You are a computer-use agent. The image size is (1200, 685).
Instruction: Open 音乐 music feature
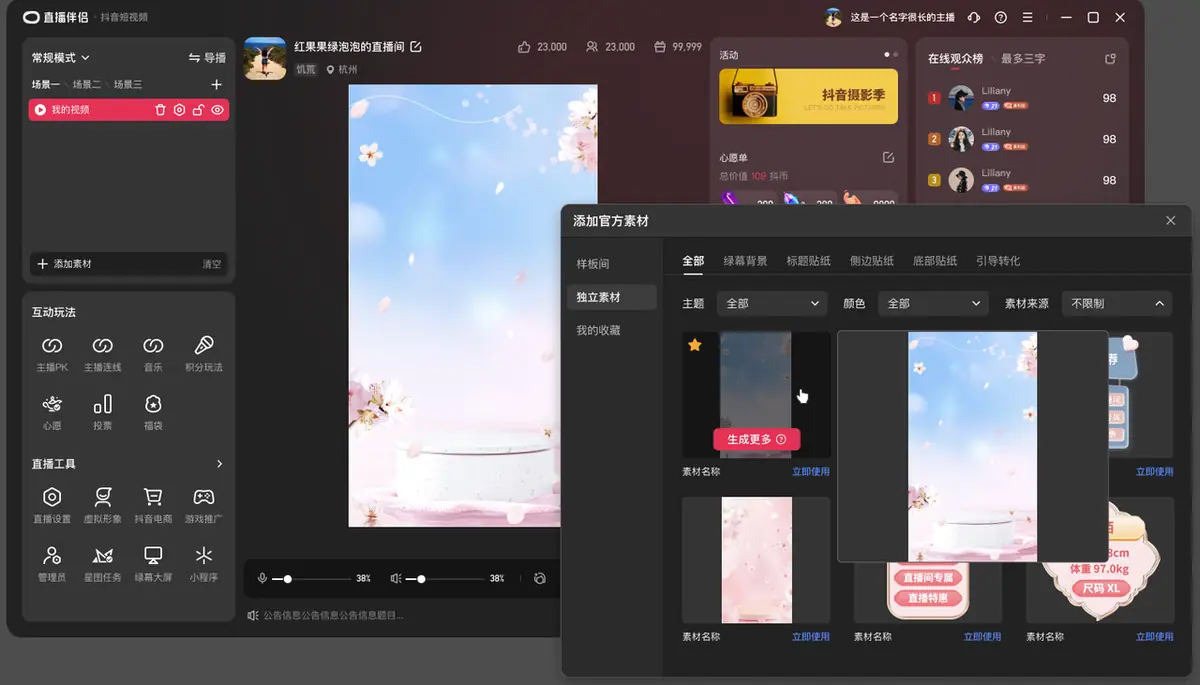pos(153,354)
